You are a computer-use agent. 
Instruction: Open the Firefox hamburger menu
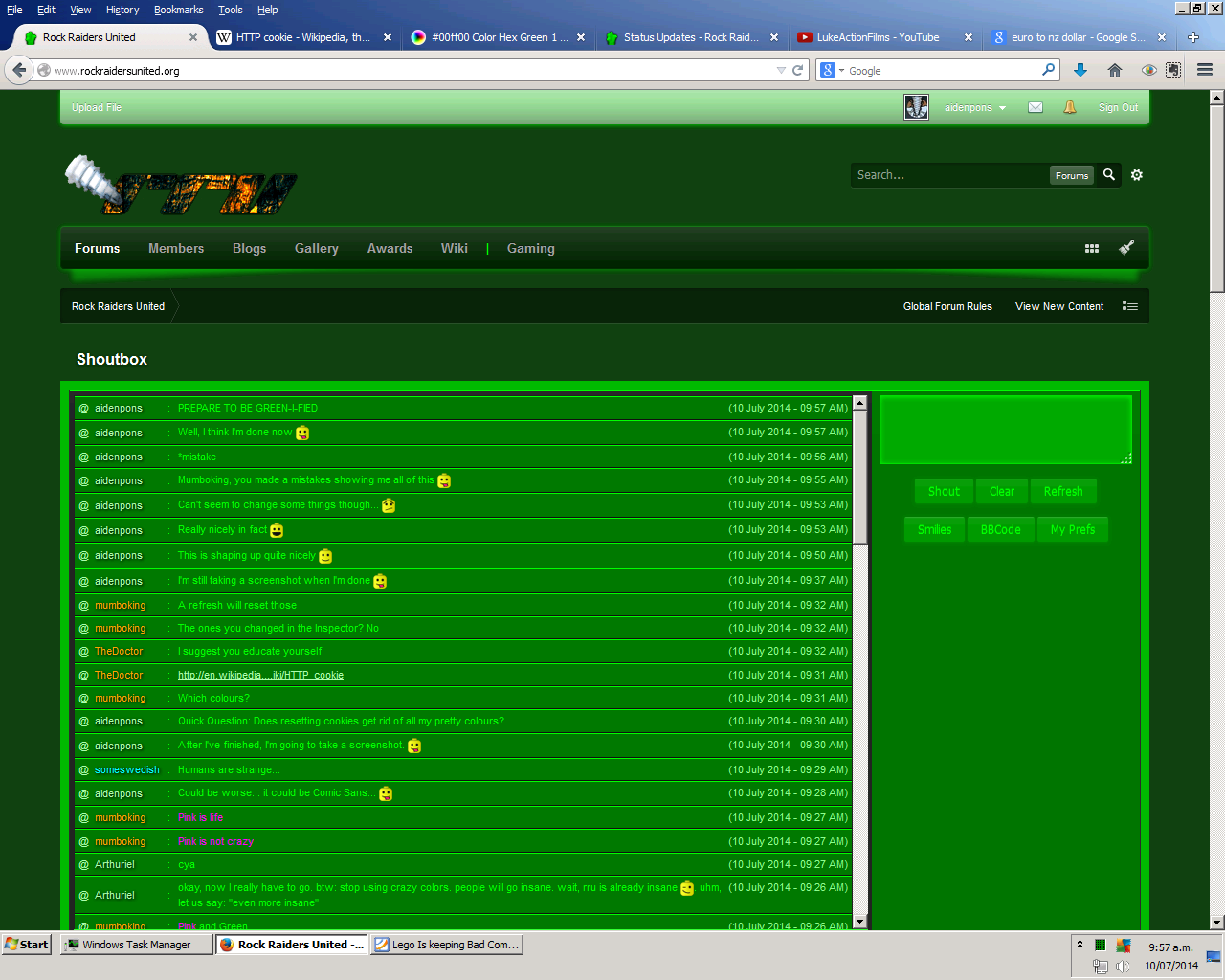(1205, 70)
